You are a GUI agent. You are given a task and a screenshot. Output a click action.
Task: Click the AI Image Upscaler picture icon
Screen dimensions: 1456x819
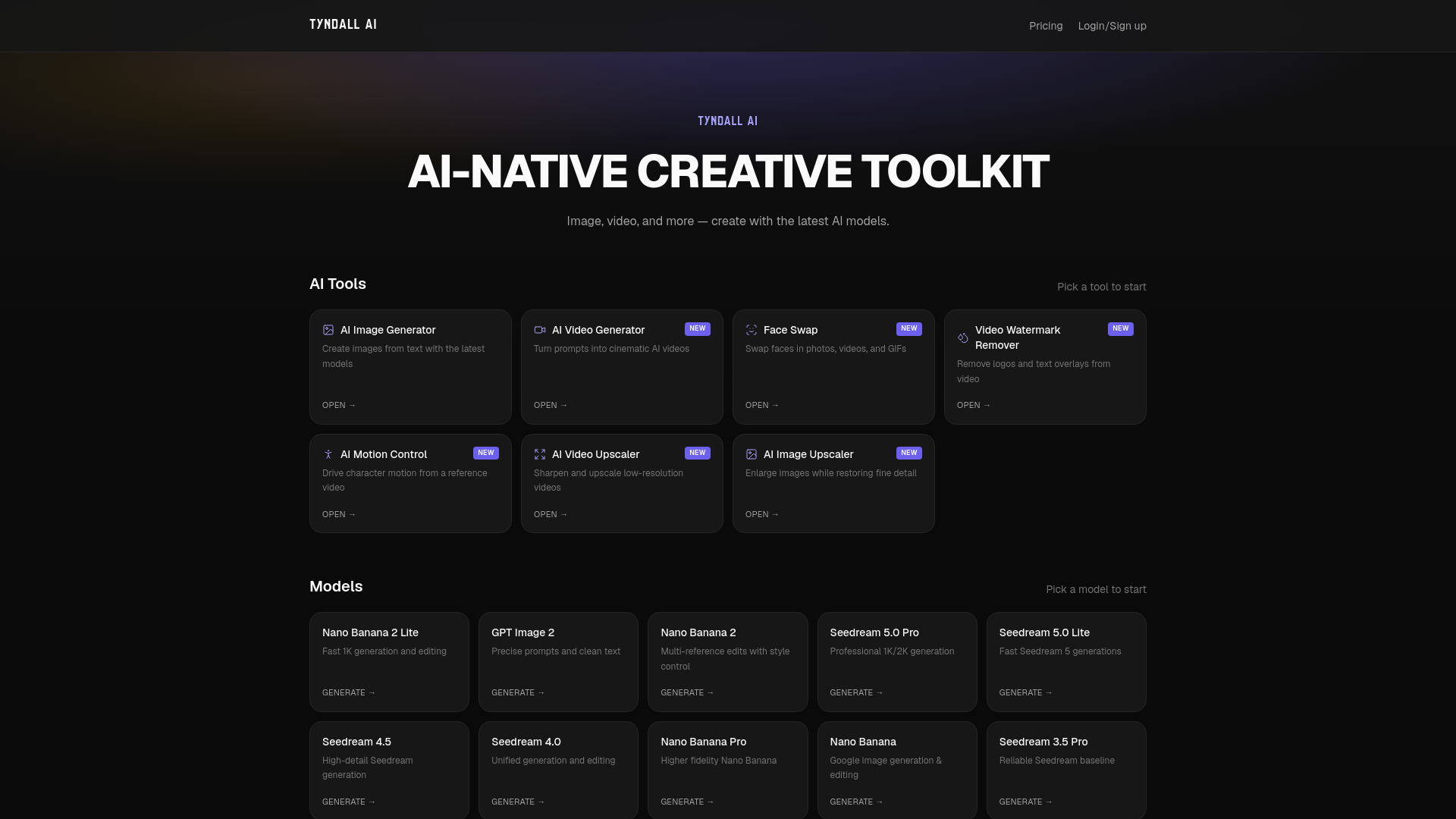(752, 454)
